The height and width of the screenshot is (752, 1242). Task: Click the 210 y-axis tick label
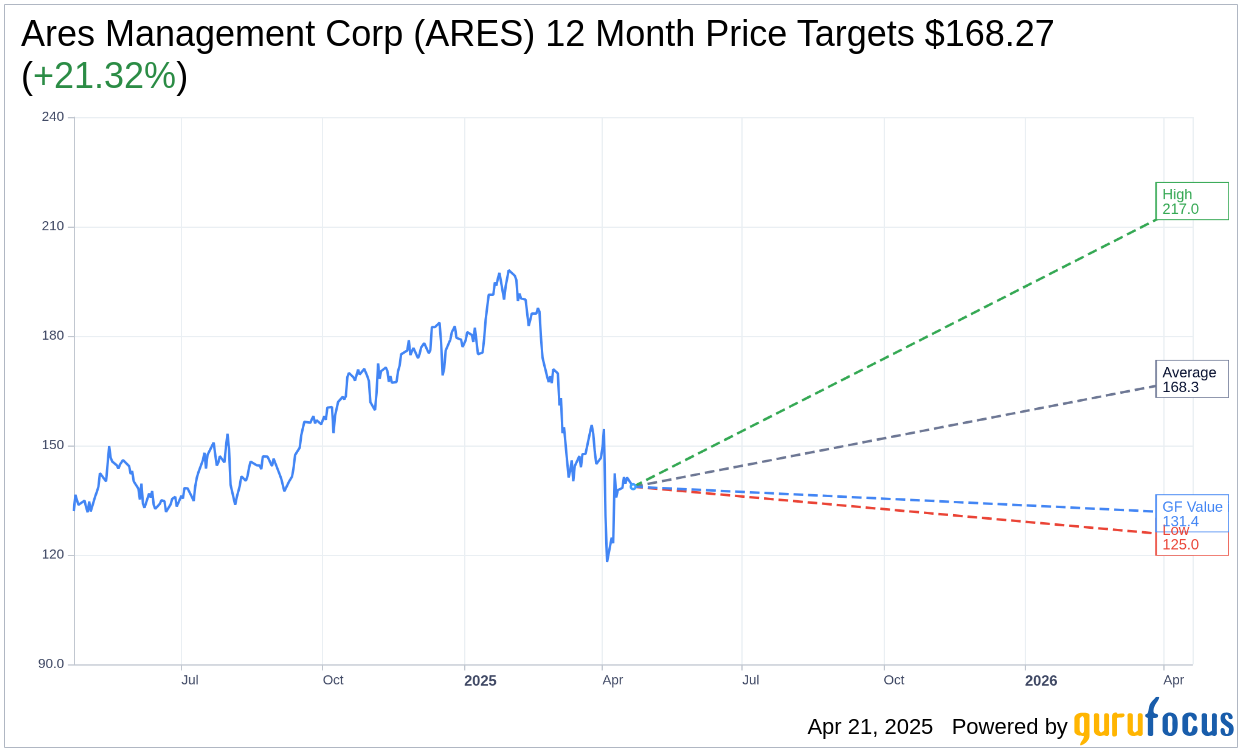(x=52, y=226)
